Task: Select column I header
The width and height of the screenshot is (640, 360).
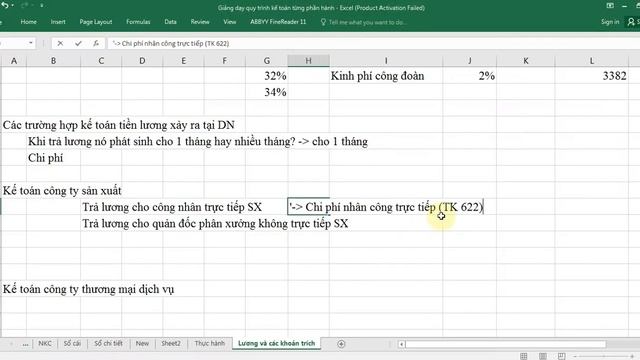Action: (386, 61)
